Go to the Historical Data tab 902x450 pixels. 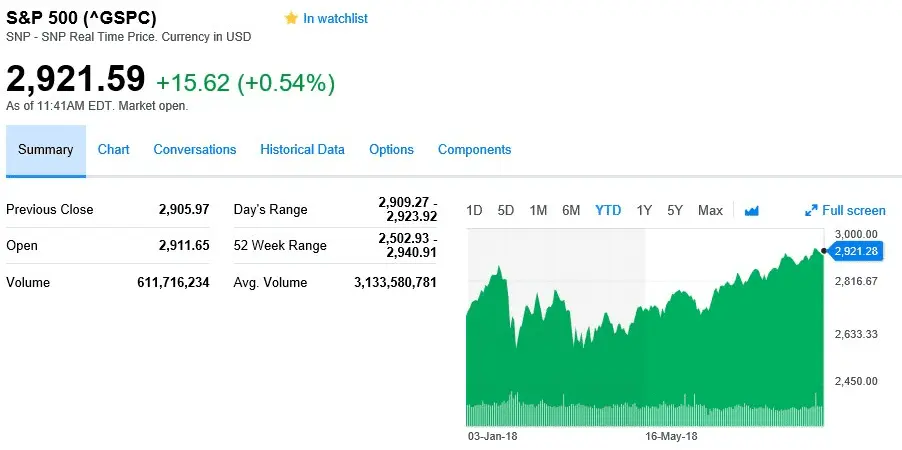(302, 150)
